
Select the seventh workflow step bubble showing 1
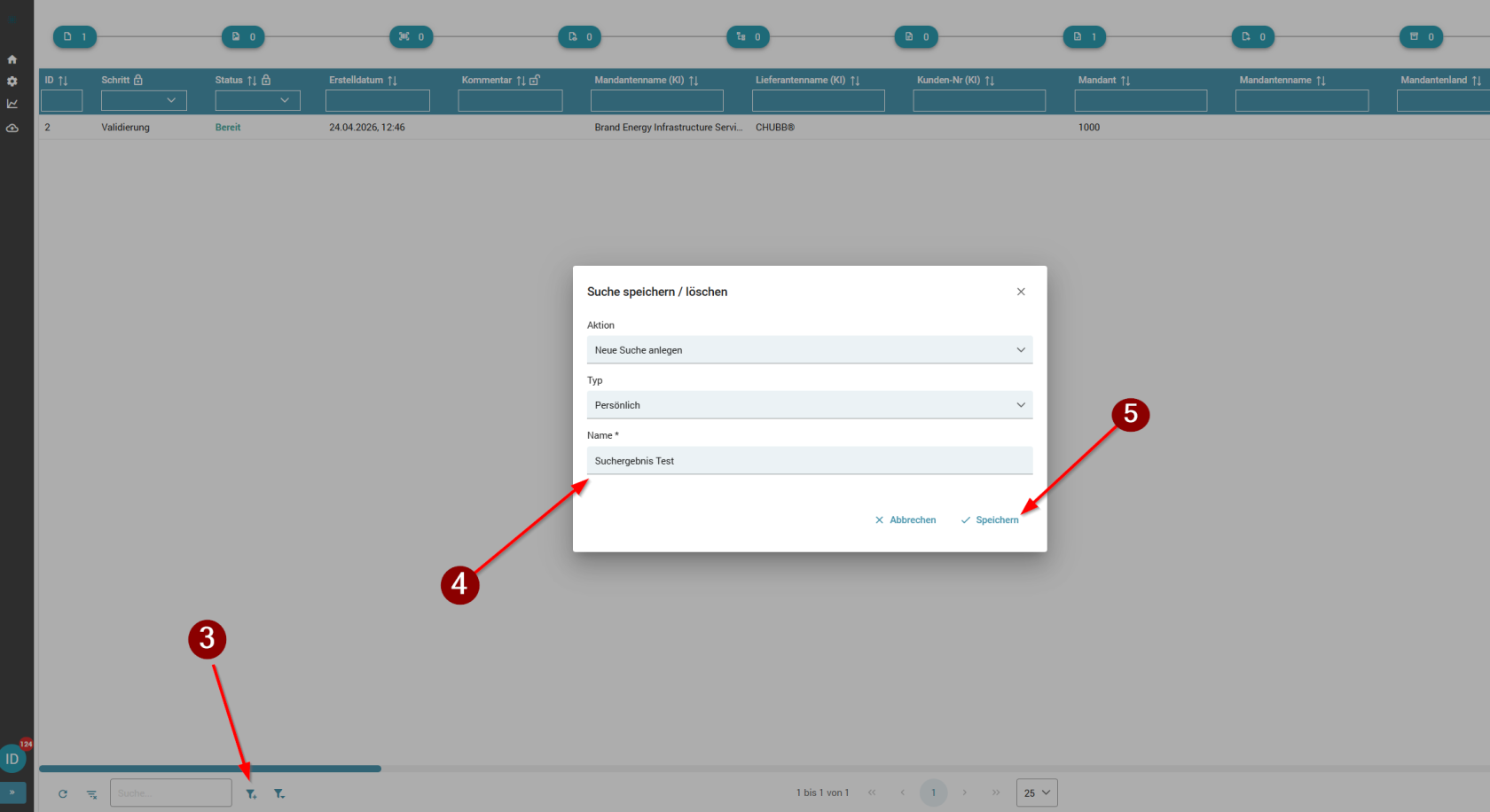1085,36
